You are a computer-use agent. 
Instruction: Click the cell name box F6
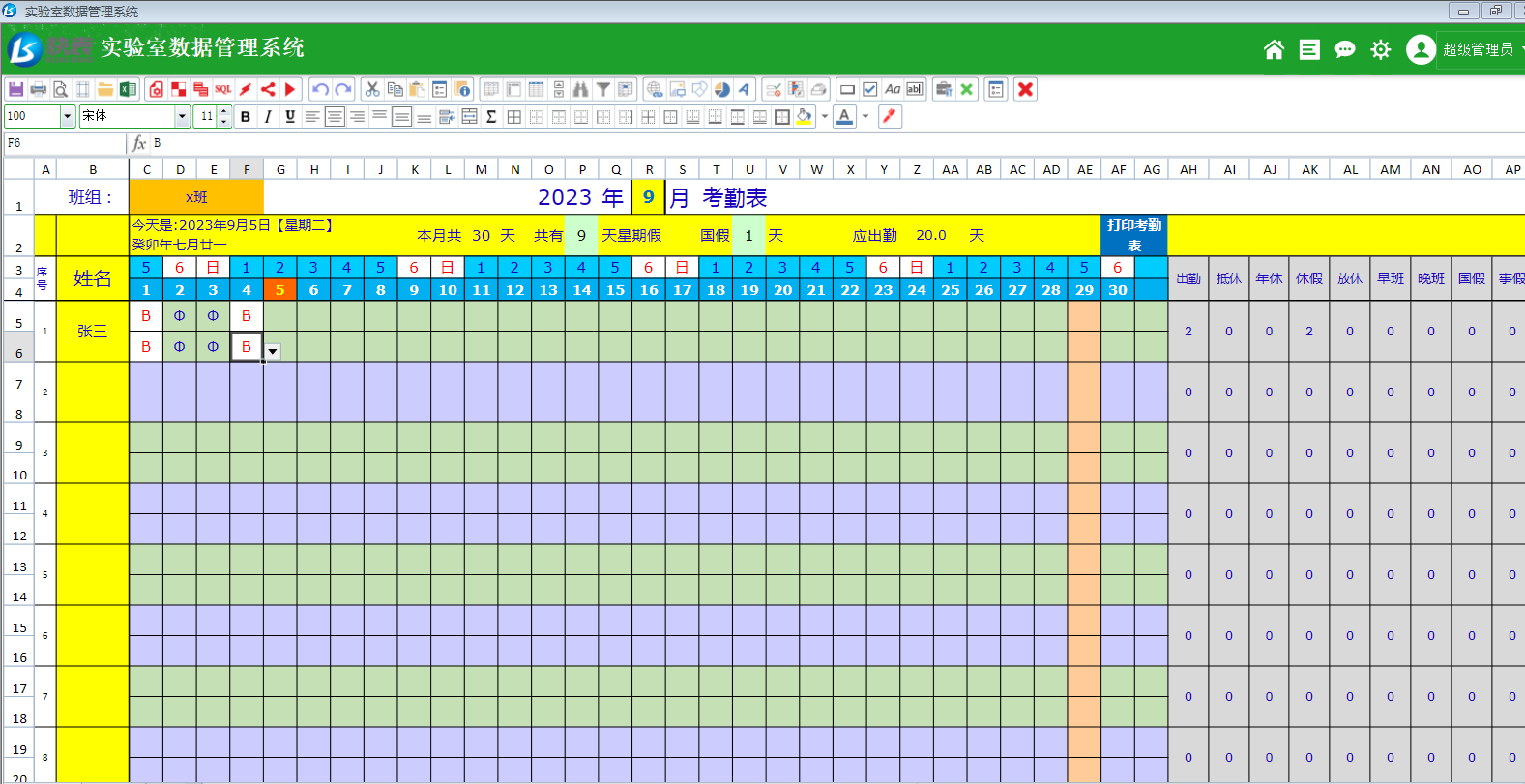(x=64, y=143)
